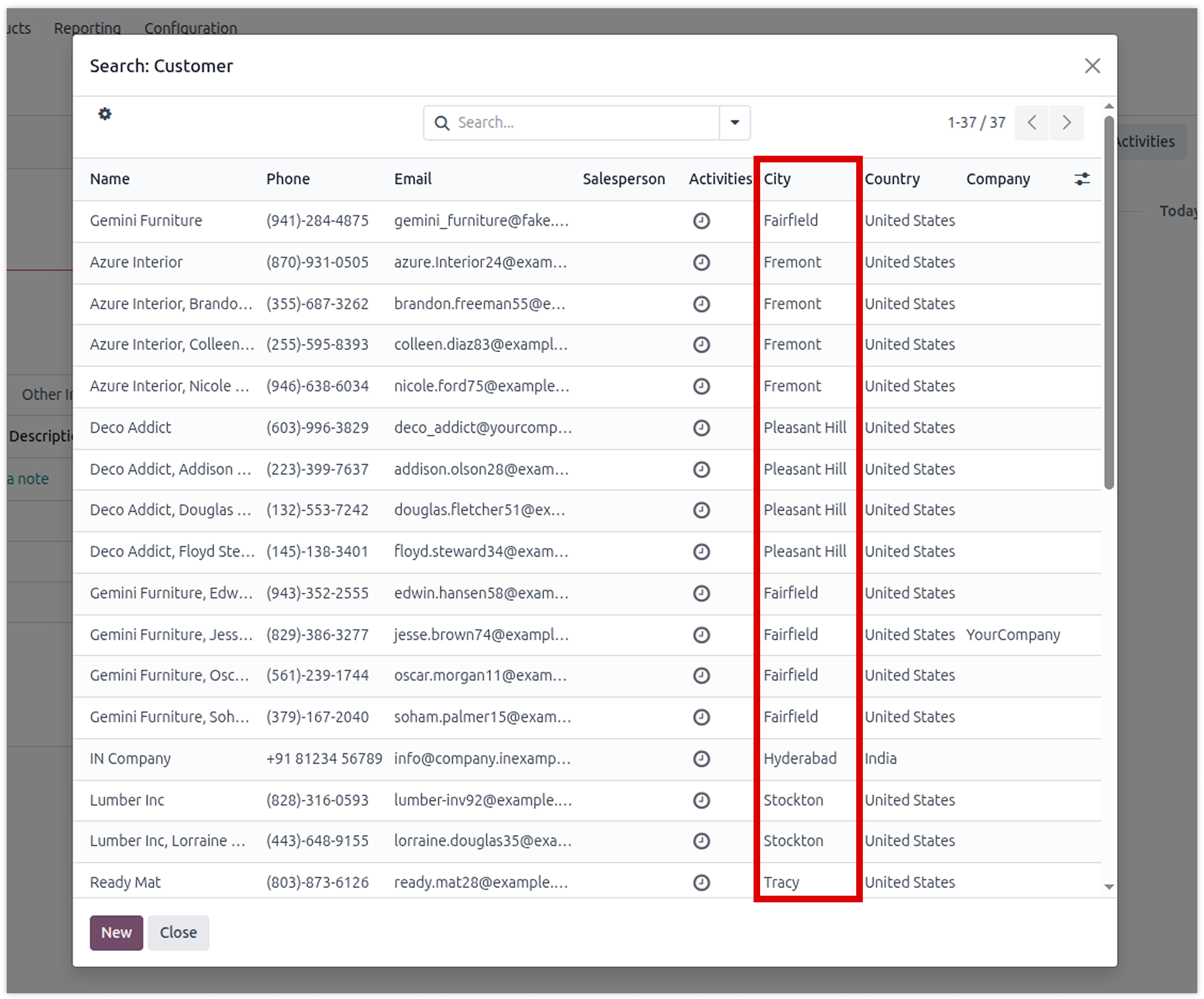Click the India country cell
Screen dimensions: 1204x999
coord(880,759)
